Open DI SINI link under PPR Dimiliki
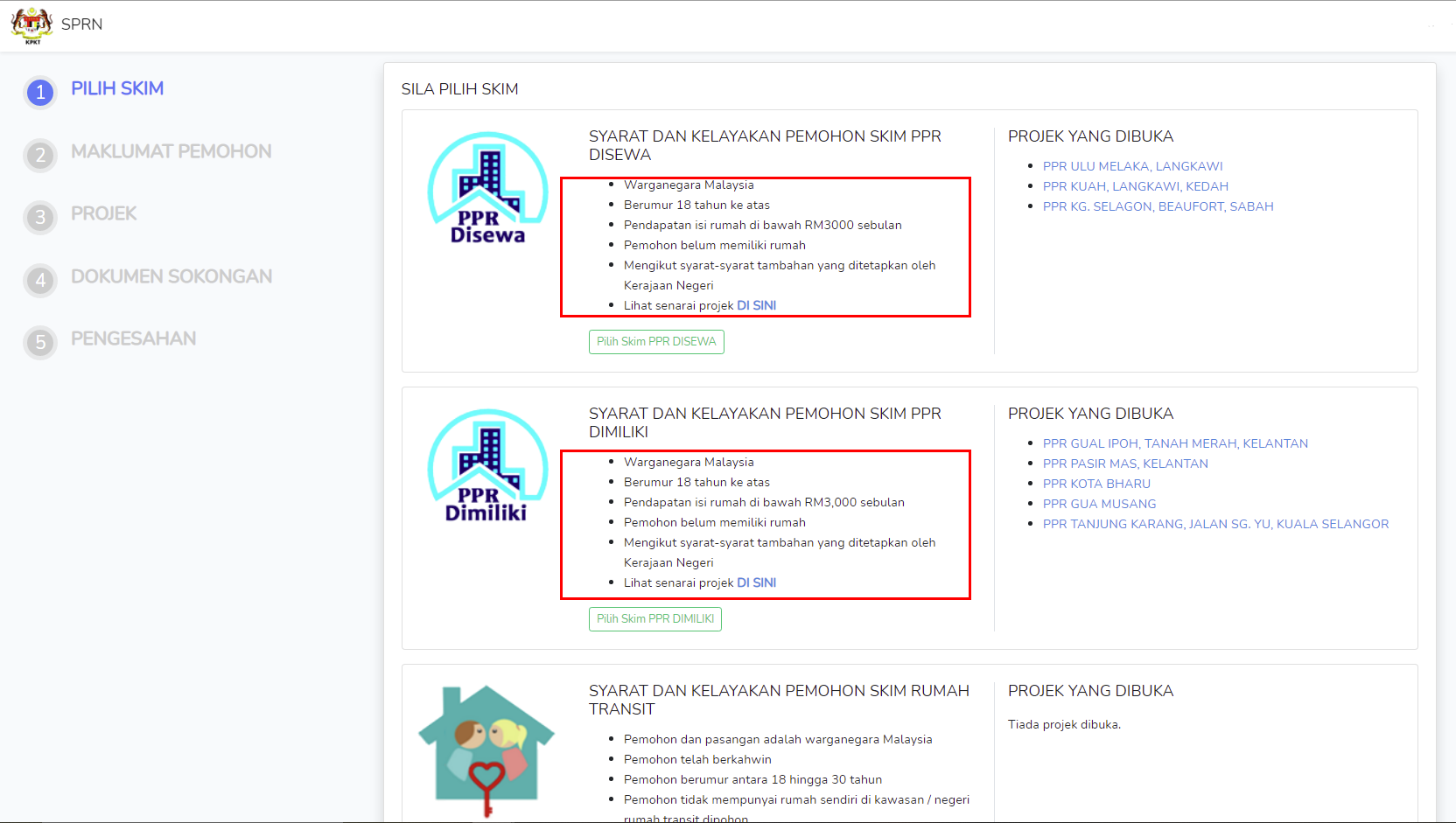 (x=756, y=582)
